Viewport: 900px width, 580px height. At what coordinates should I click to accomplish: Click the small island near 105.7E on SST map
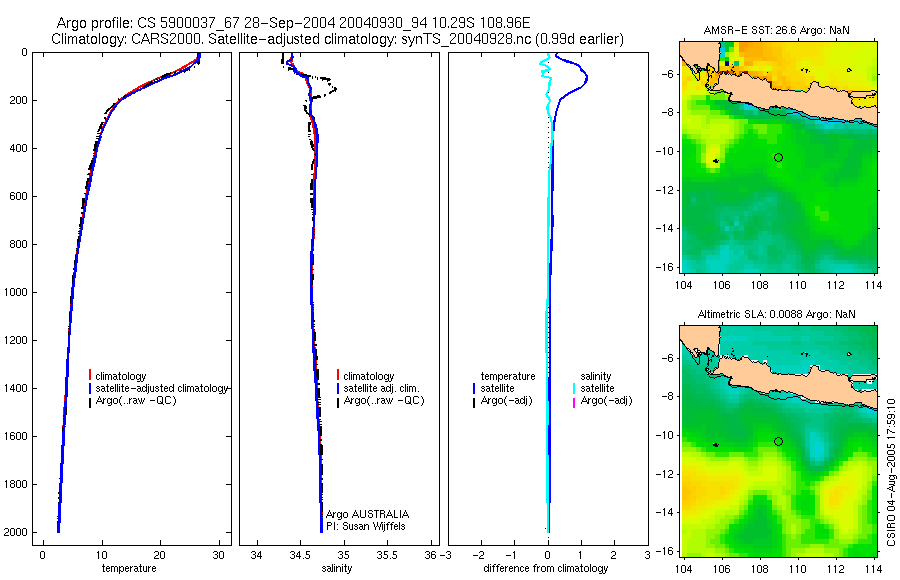pyautogui.click(x=715, y=161)
